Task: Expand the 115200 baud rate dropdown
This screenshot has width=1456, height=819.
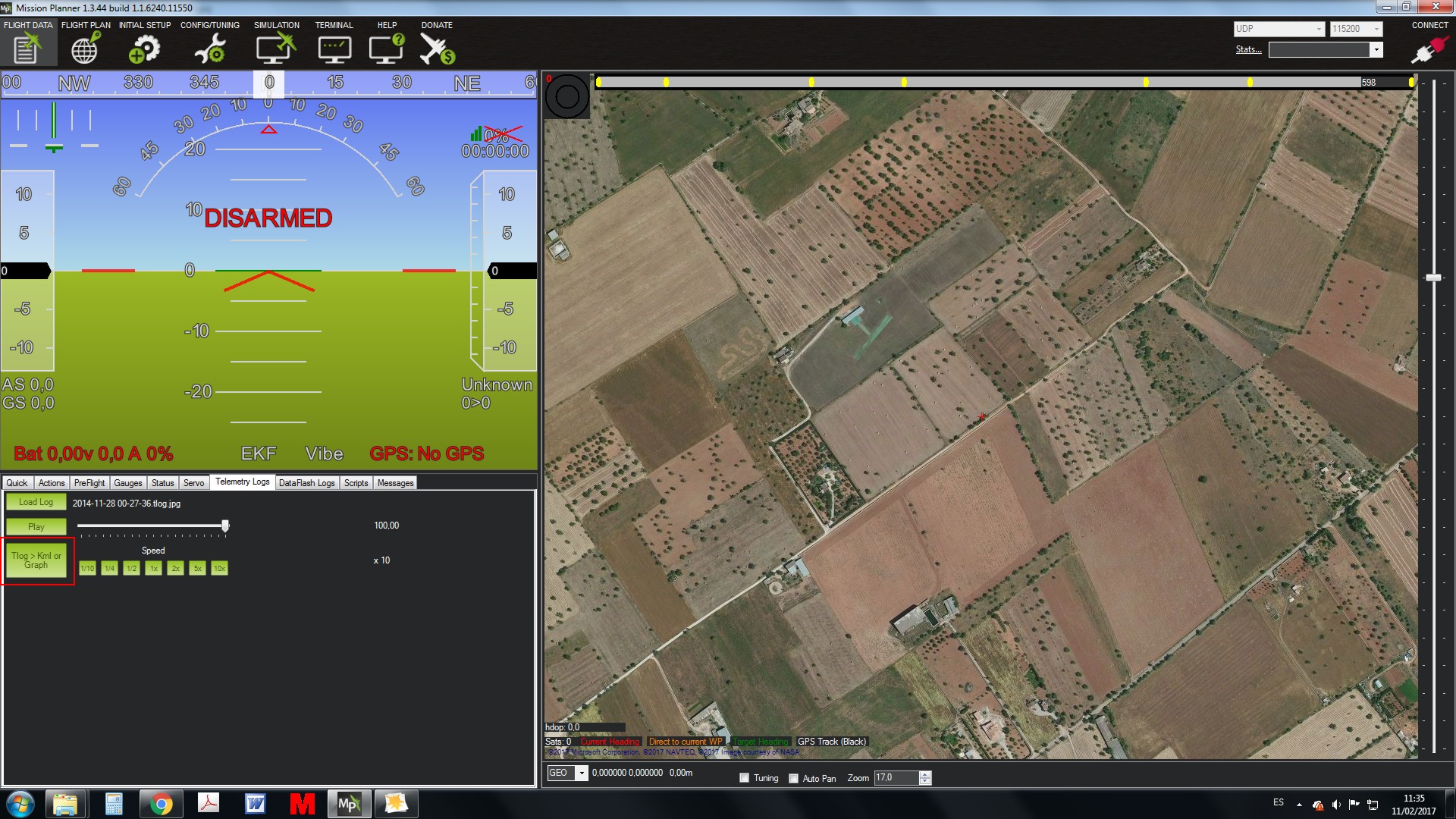Action: [1376, 29]
